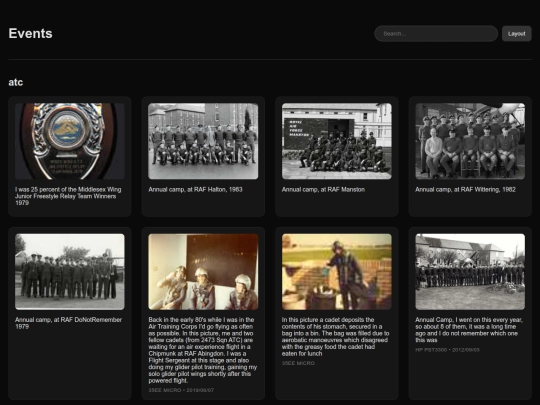Image resolution: width=540 pixels, height=405 pixels.
Task: Select the Air Training Corps flying description text
Action: pos(202,350)
